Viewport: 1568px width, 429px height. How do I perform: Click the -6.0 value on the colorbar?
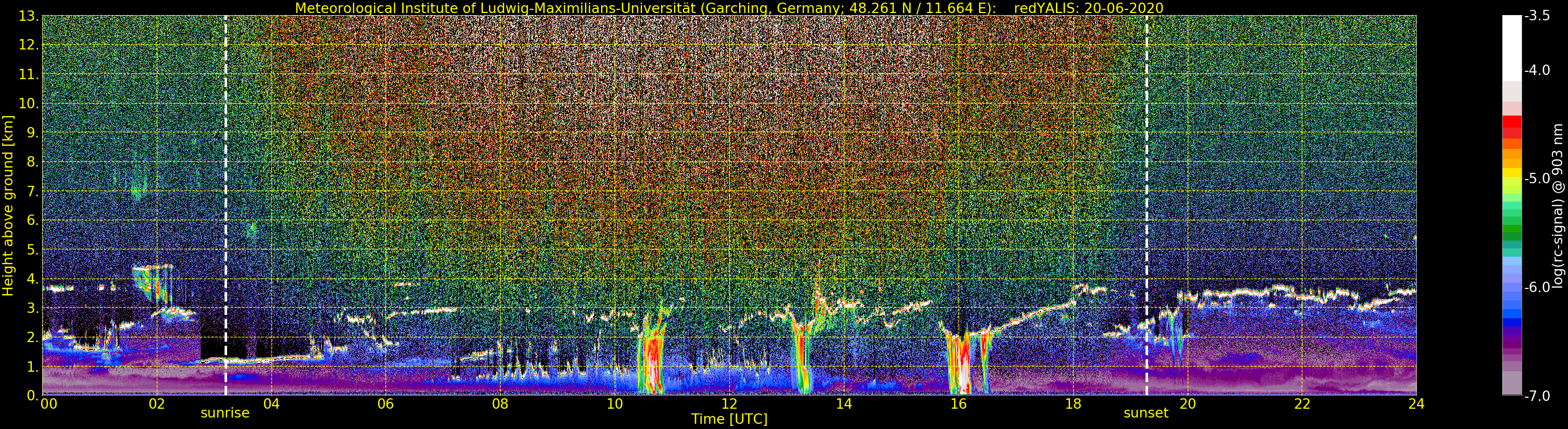1537,287
